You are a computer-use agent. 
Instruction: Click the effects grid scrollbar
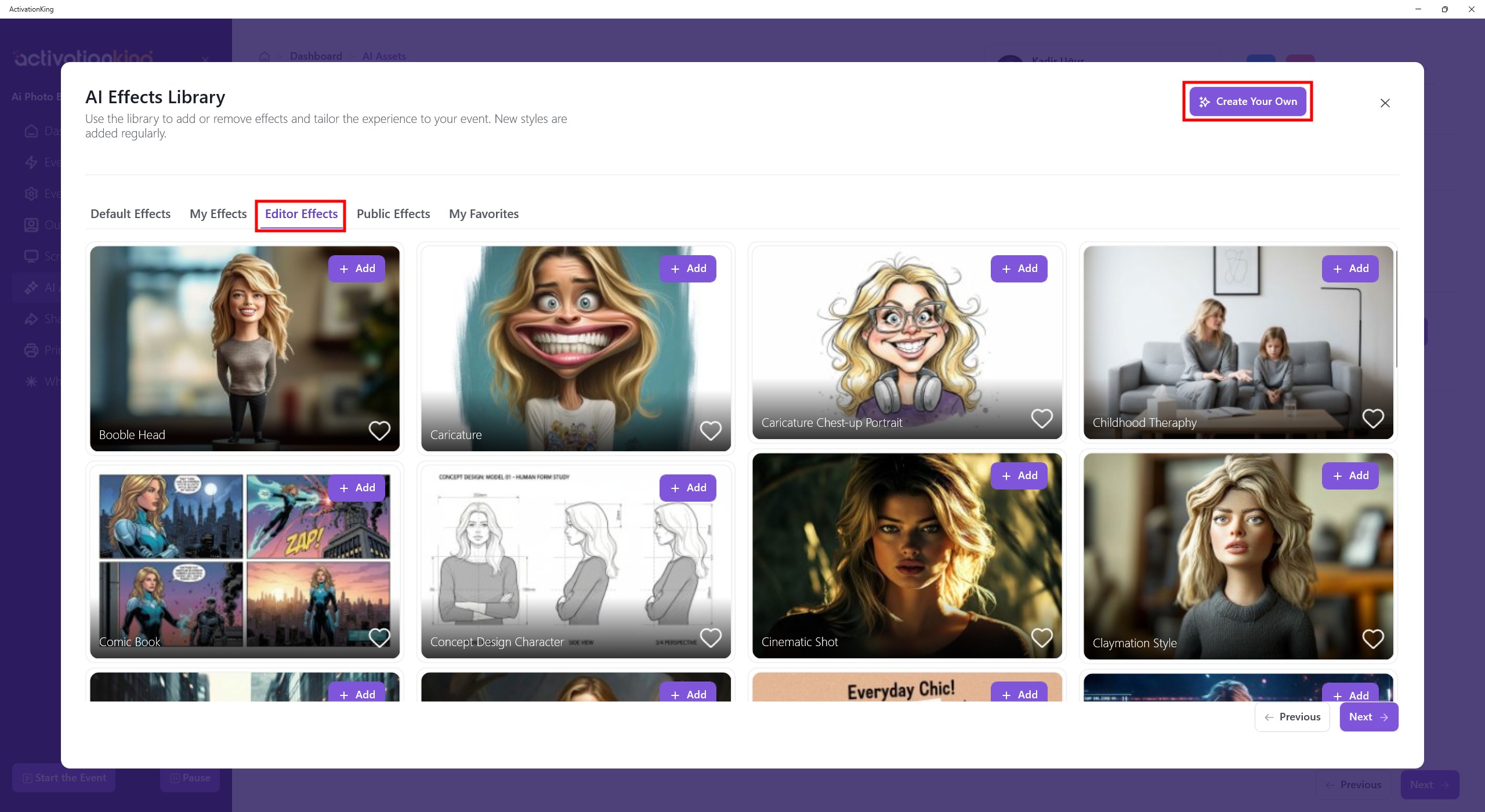(1397, 310)
